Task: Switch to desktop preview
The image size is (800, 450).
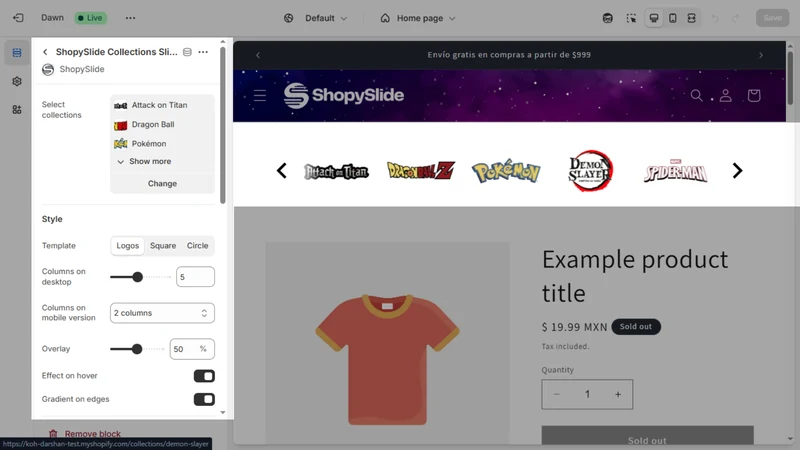Action: coord(654,18)
